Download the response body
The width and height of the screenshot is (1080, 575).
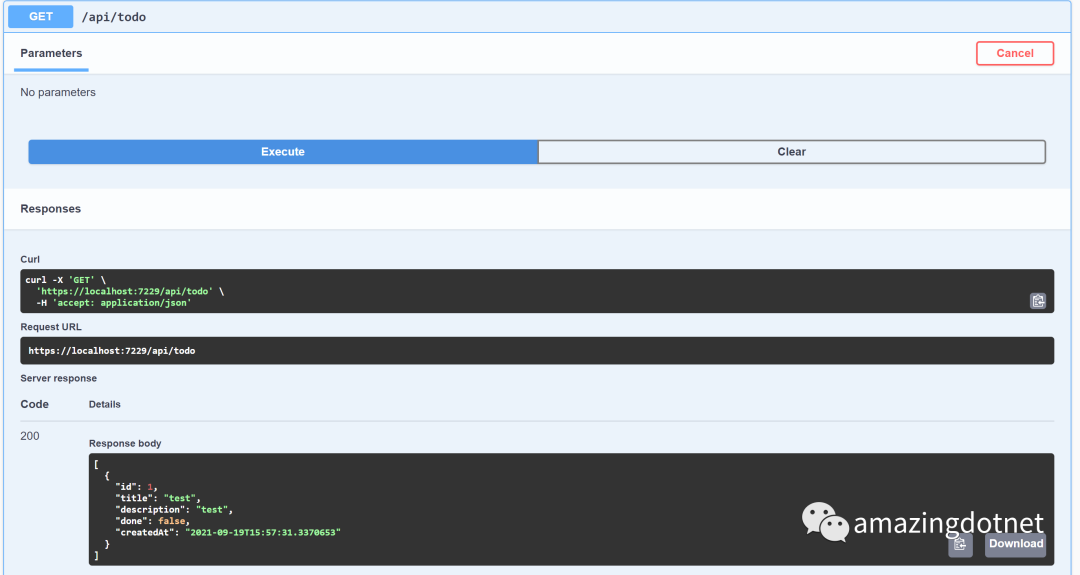(x=1015, y=544)
